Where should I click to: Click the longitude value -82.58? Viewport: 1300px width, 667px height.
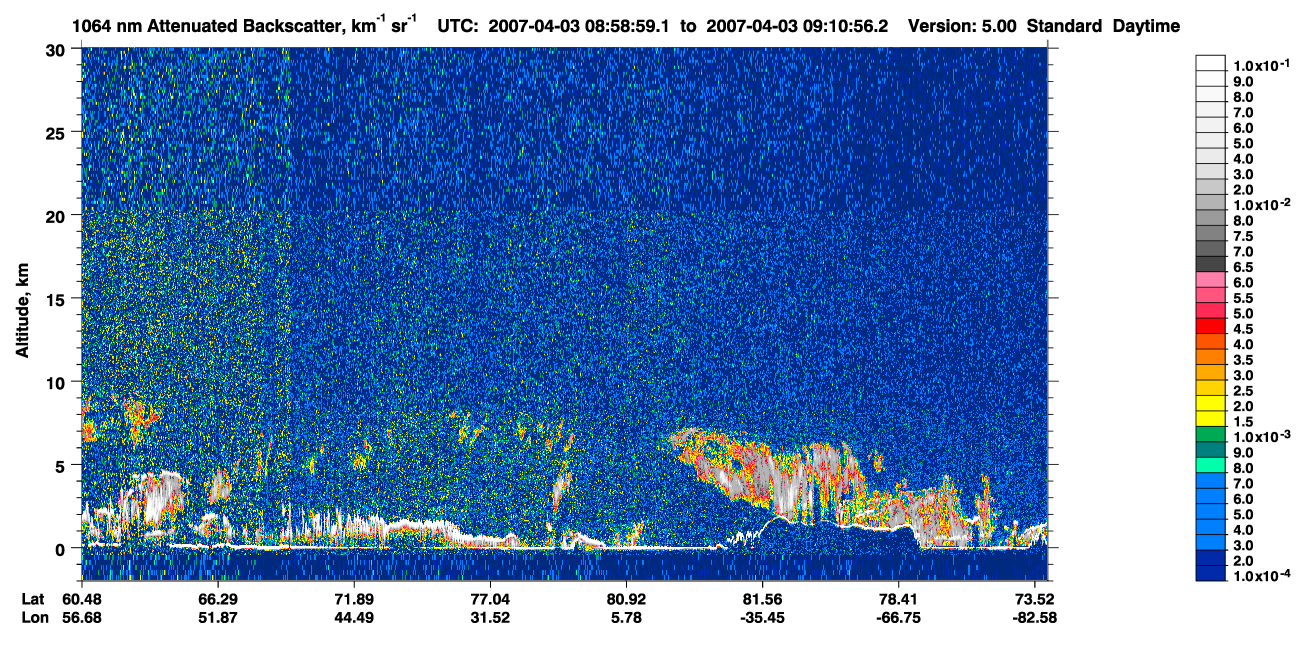[x=1035, y=618]
